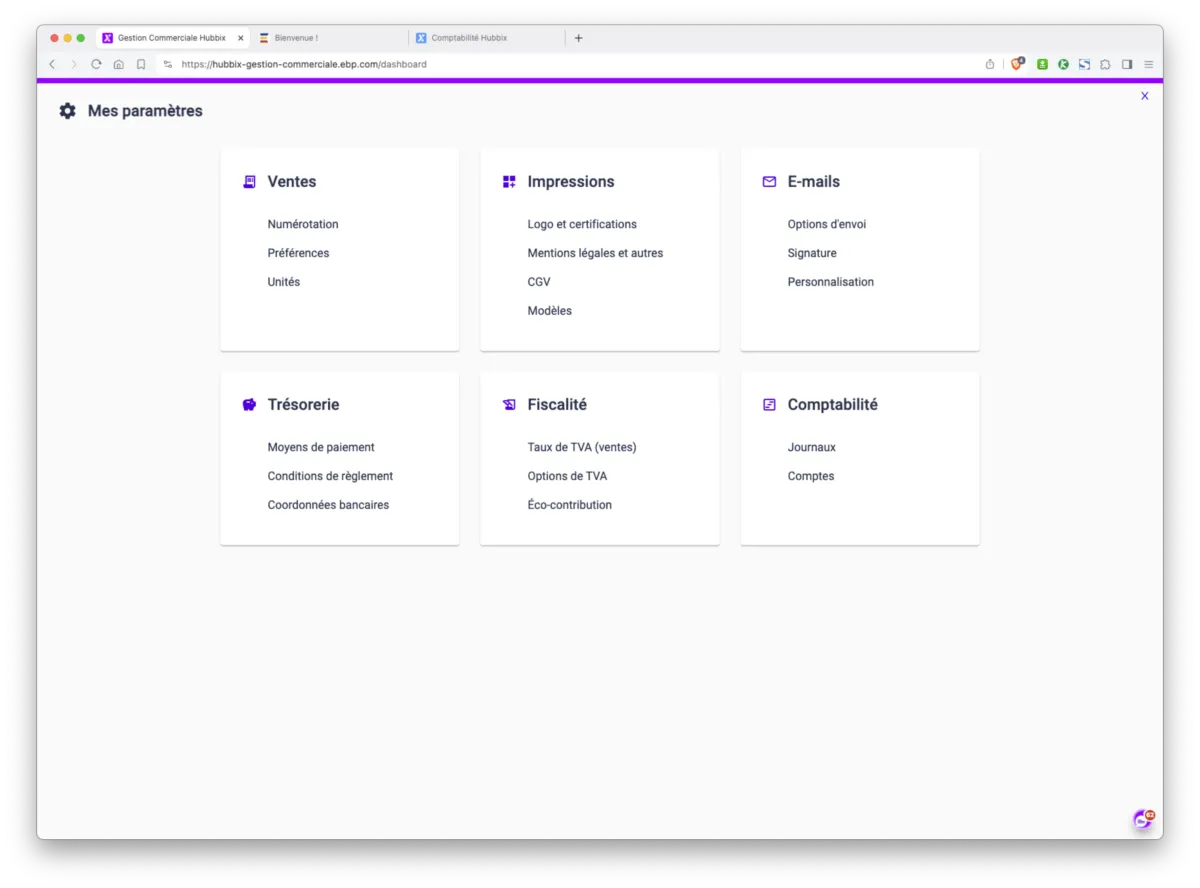The height and width of the screenshot is (888, 1200).
Task: Open the browser hamburger menu
Action: [1149, 64]
